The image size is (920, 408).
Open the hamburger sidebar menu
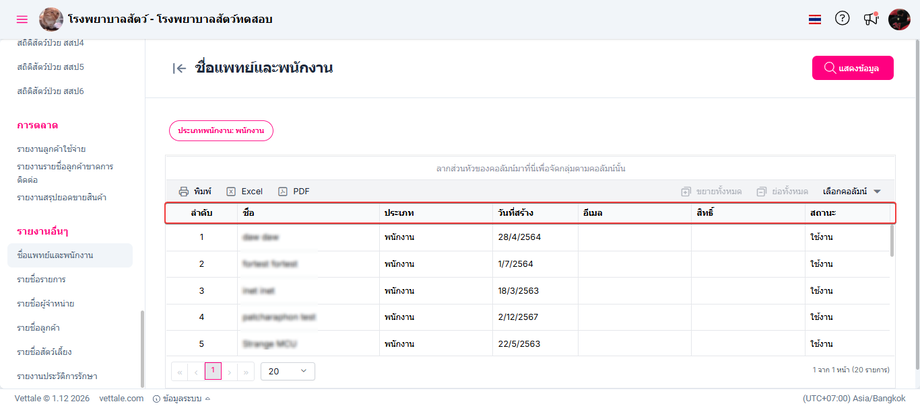pyautogui.click(x=22, y=19)
